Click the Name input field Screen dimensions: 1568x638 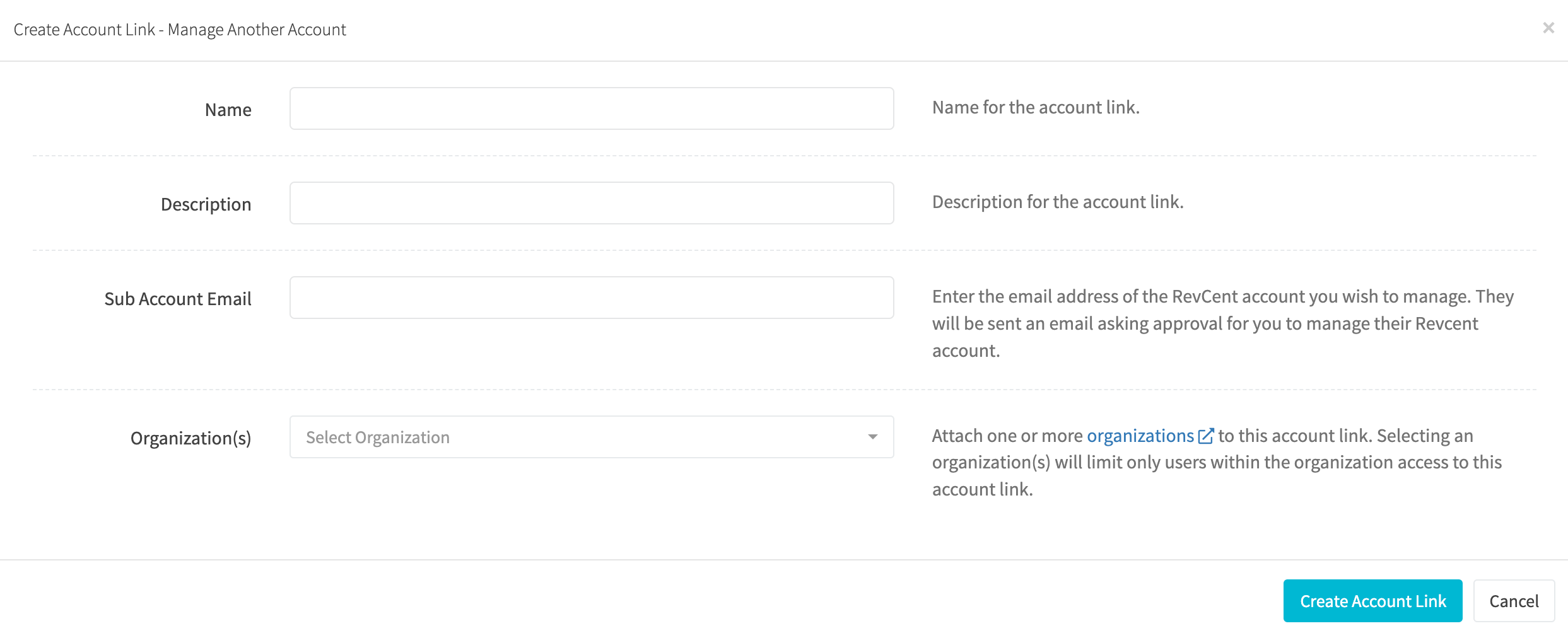click(592, 108)
